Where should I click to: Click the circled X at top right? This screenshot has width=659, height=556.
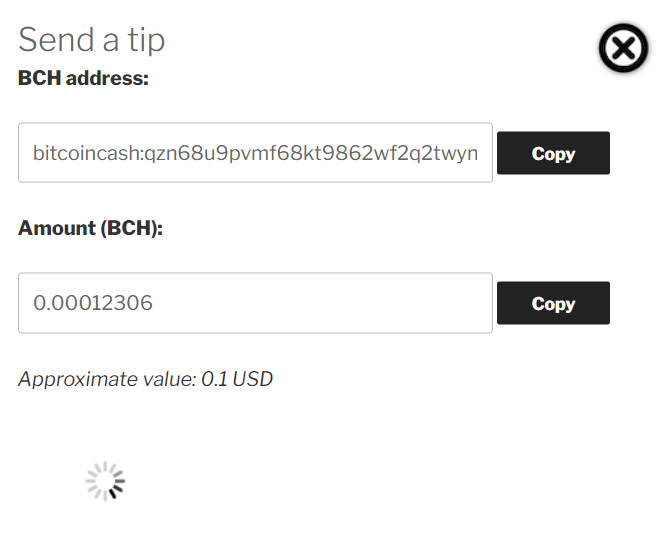point(623,47)
